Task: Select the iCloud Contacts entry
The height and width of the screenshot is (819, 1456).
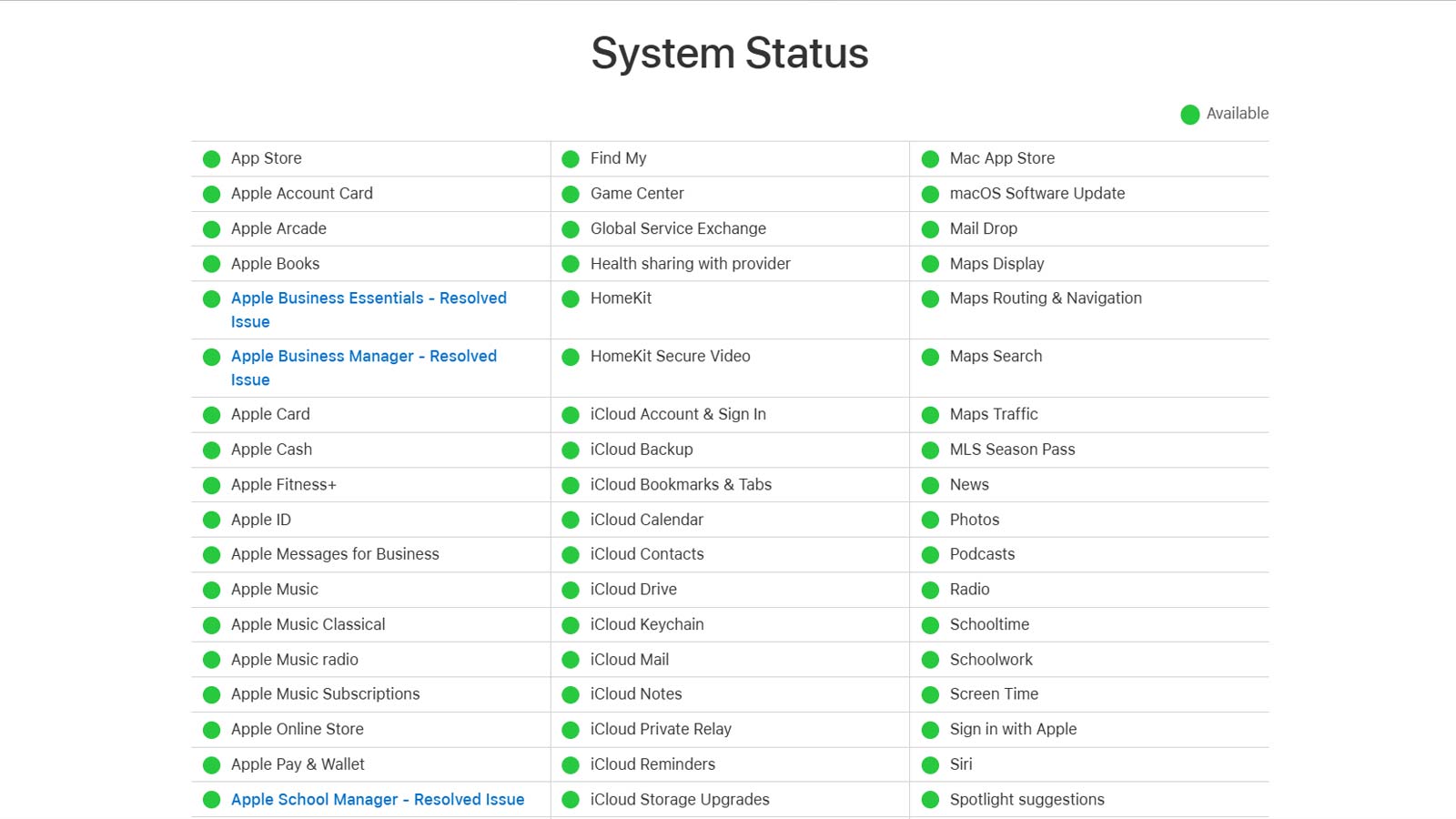Action: point(647,554)
